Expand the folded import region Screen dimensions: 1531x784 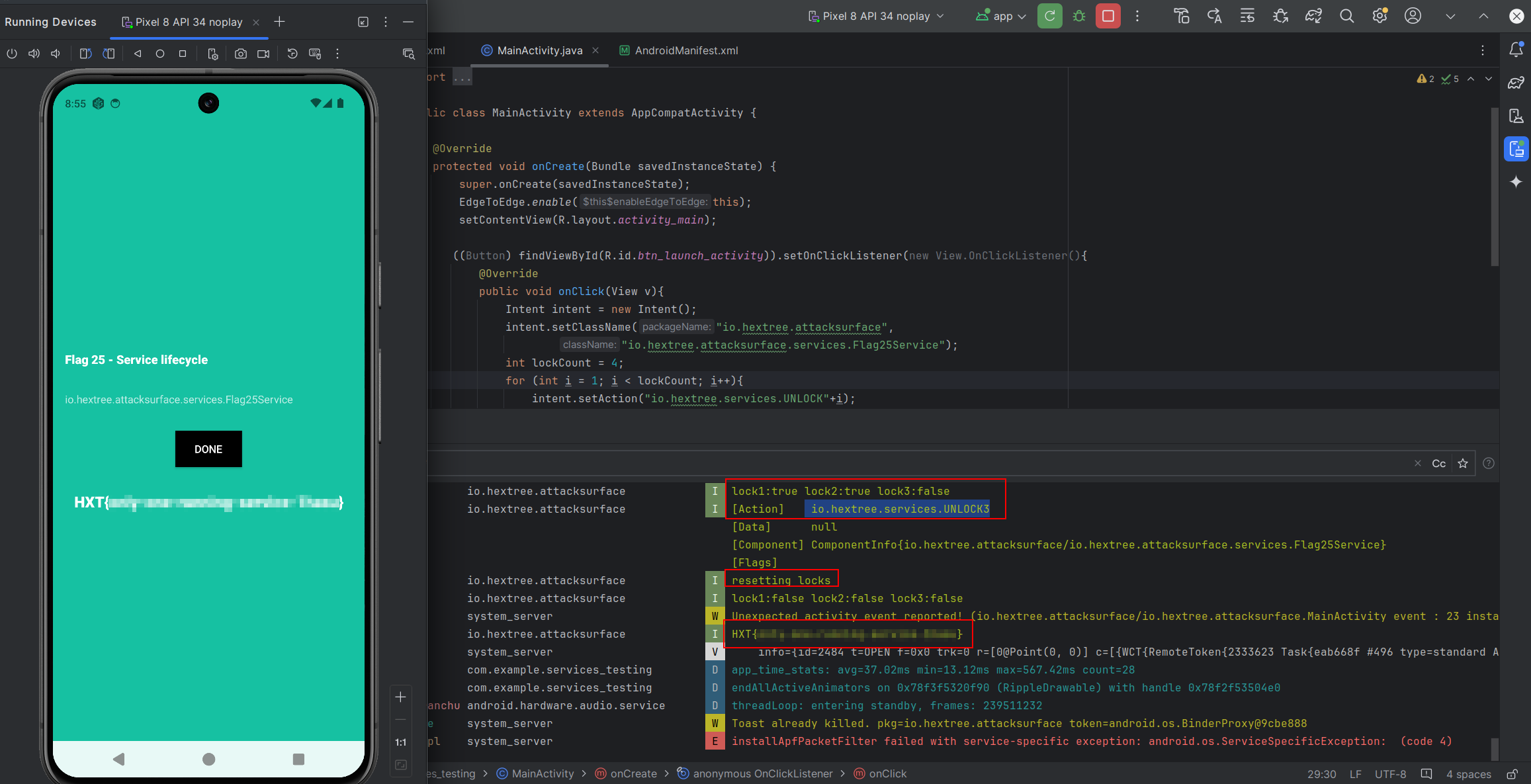(x=462, y=77)
